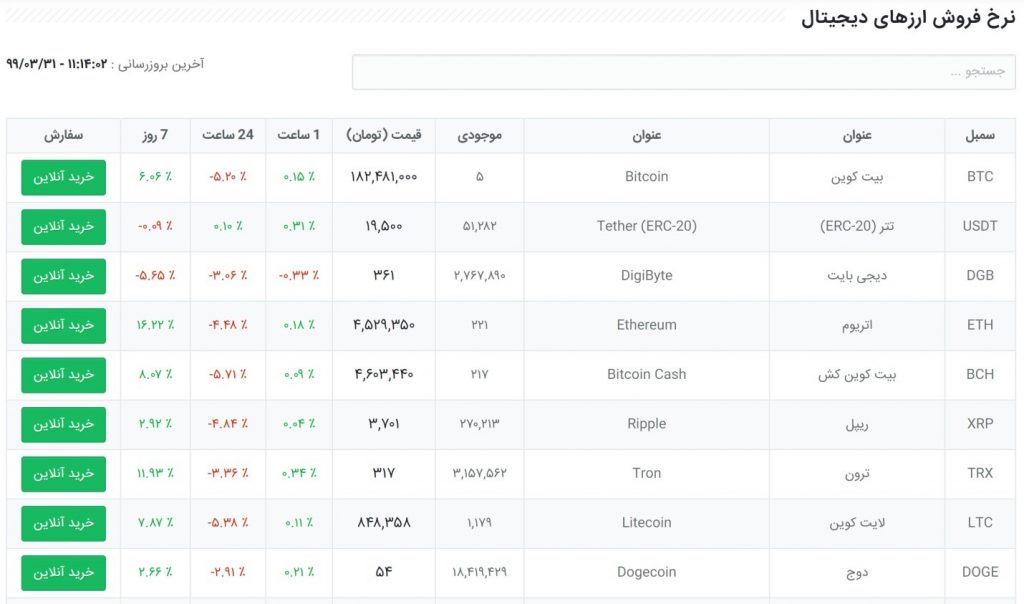Select the BTC symbol cell
1024x604 pixels.
point(980,176)
